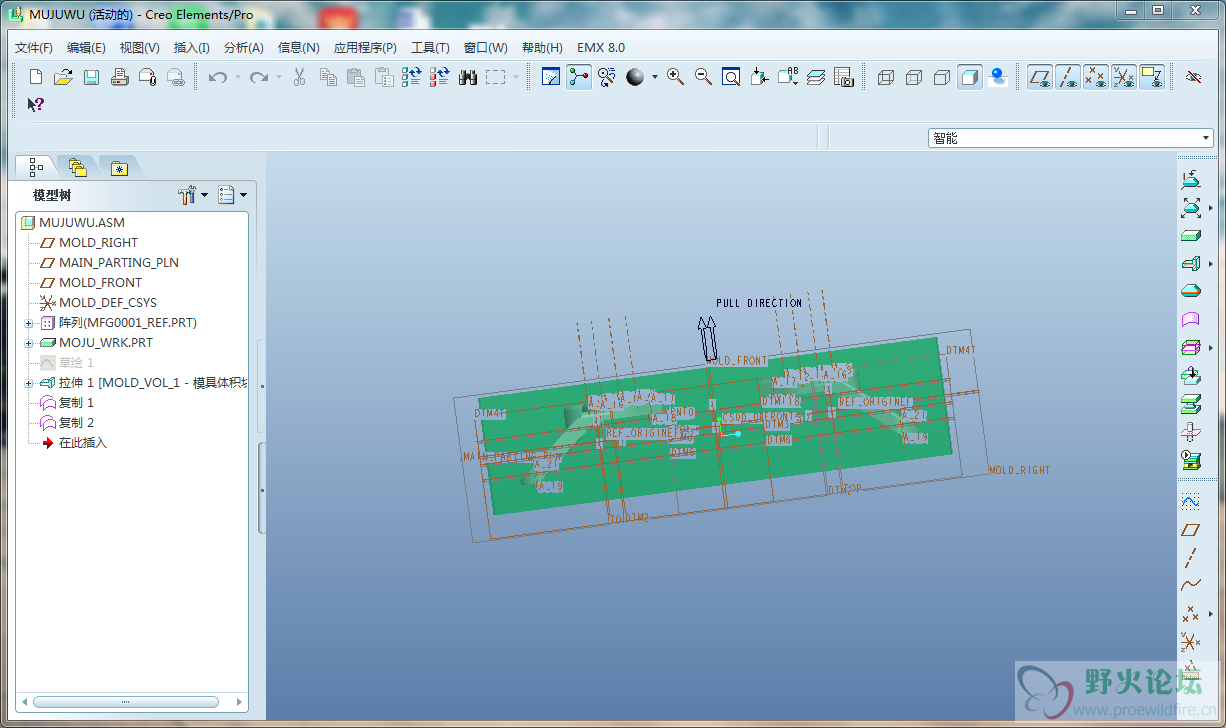The width and height of the screenshot is (1226, 728).
Task: Open the view manager icon
Action: coord(843,77)
